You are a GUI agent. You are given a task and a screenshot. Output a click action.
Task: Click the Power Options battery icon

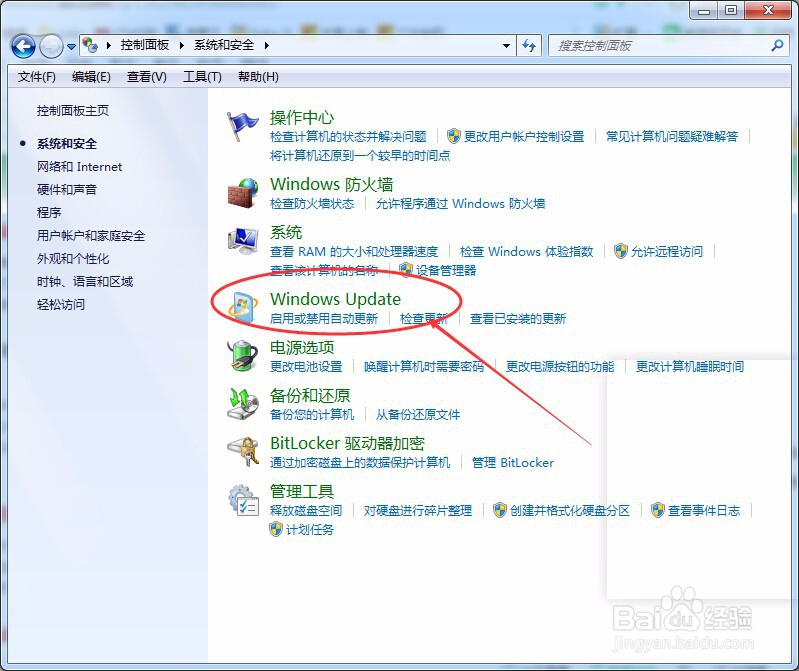pos(243,356)
